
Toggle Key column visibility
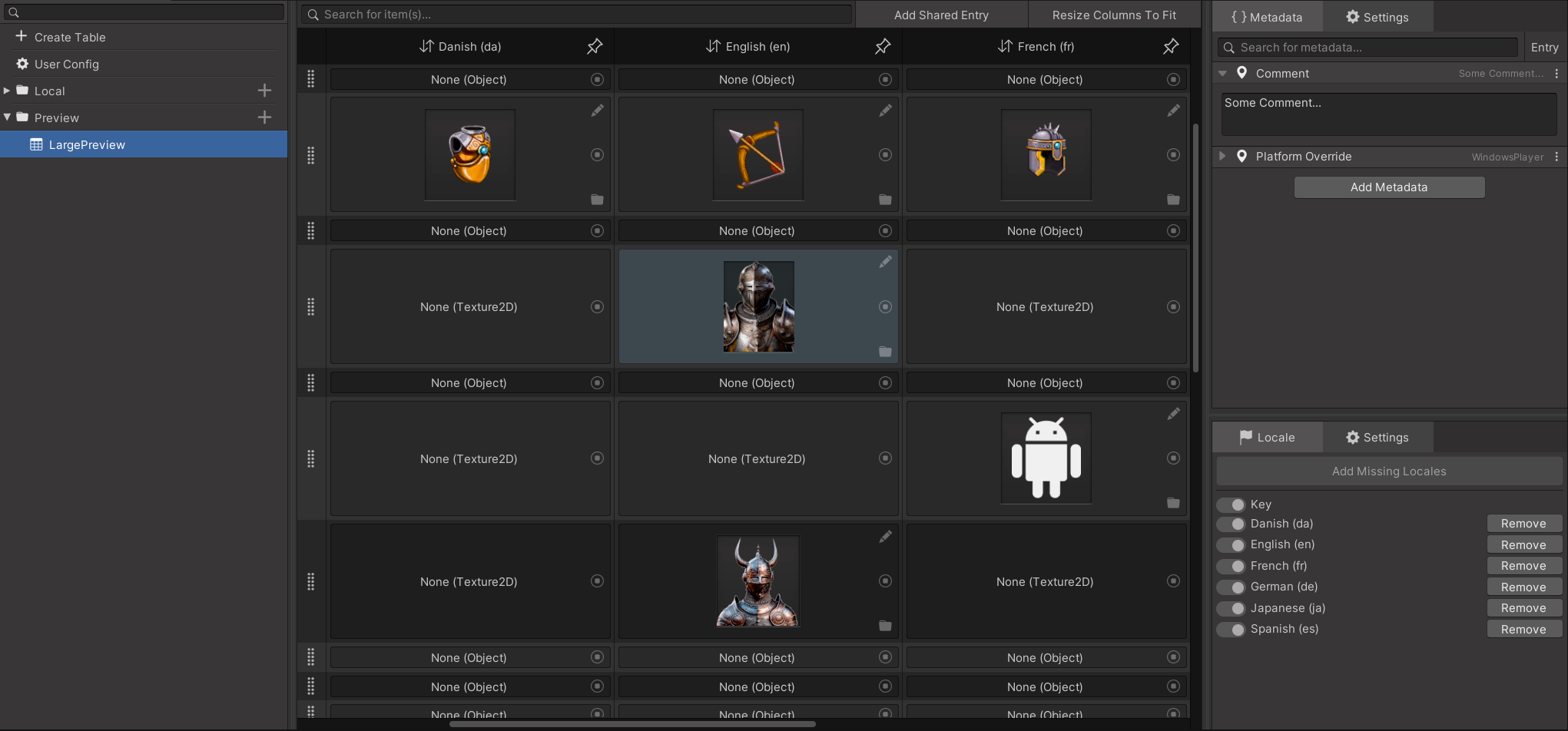[x=1230, y=504]
